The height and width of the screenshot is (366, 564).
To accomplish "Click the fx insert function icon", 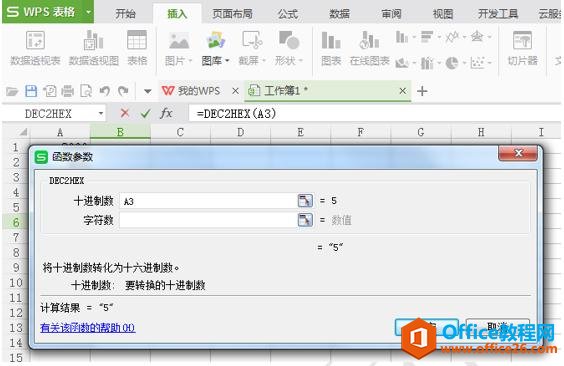I will tap(166, 113).
